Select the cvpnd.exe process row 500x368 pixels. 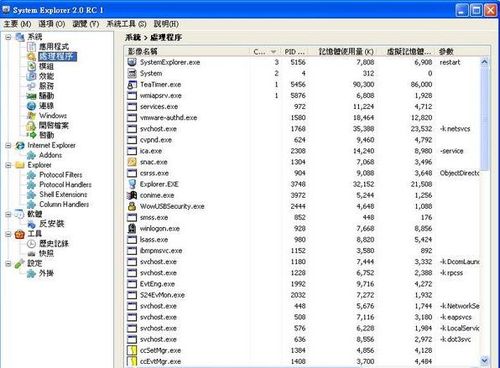(303, 140)
